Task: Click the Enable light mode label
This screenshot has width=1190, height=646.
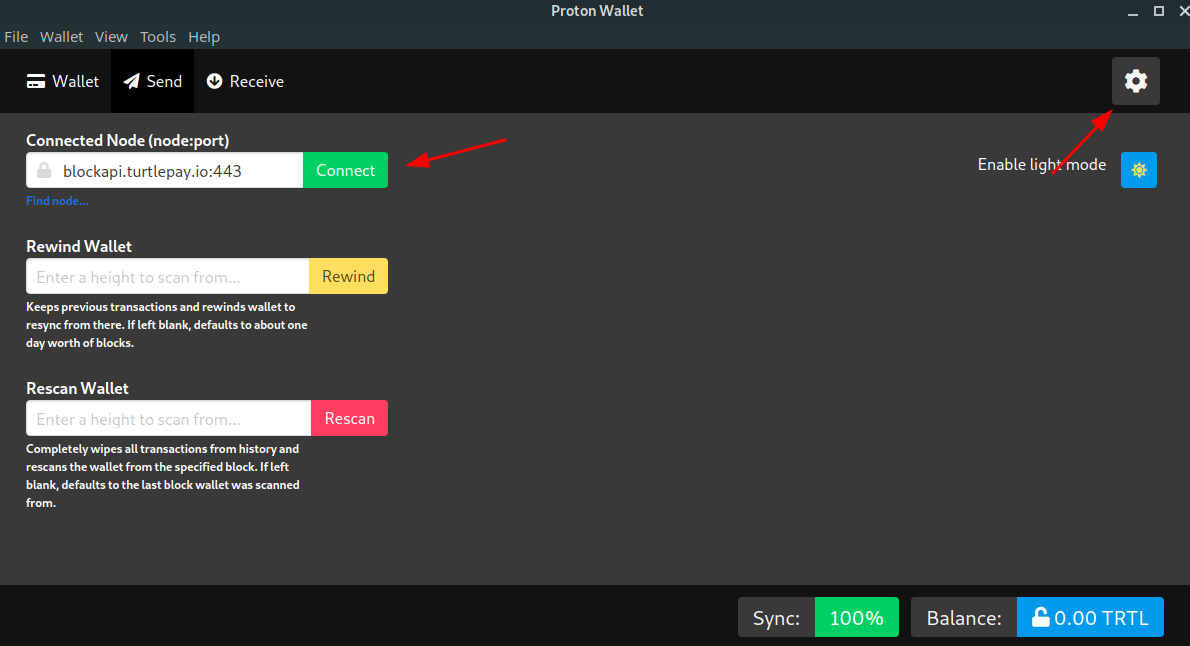Action: point(1041,165)
